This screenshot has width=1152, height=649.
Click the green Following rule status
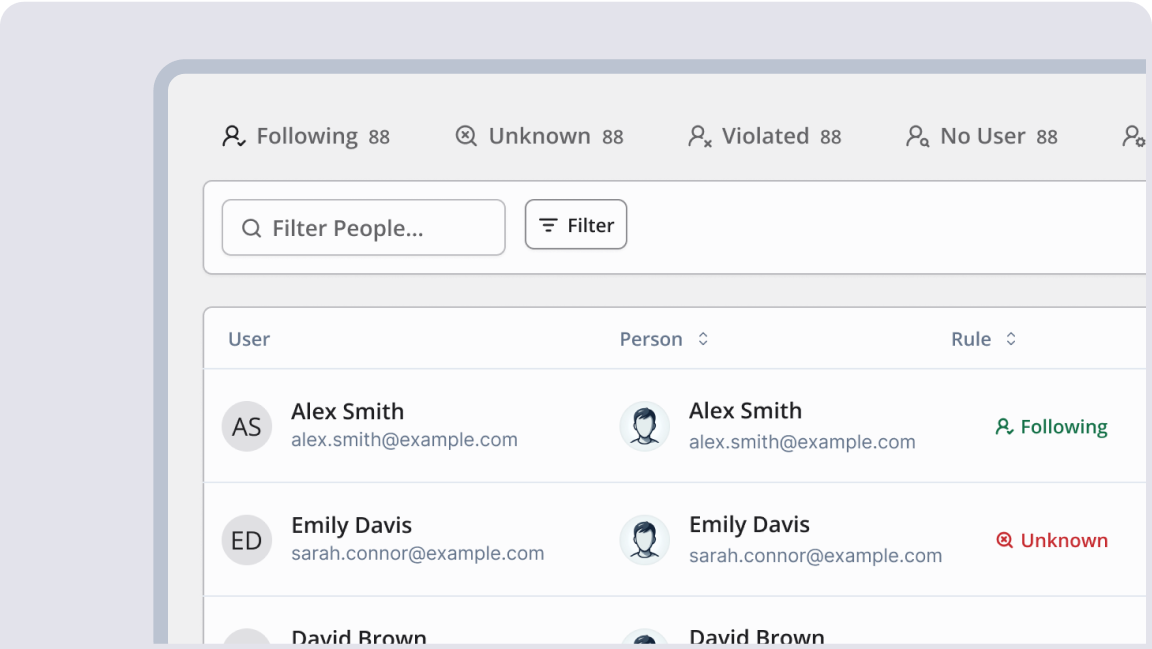pos(1052,427)
